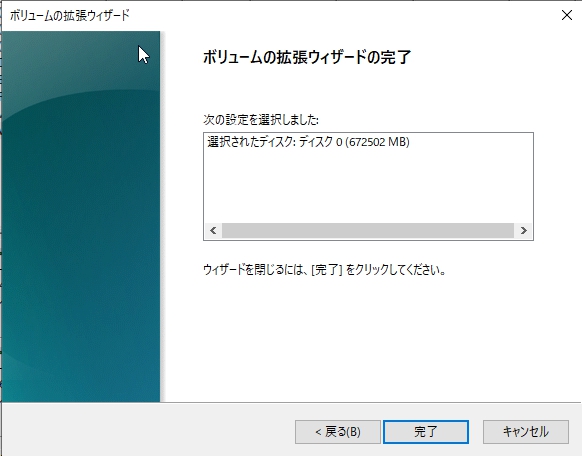The height and width of the screenshot is (456, 582).
Task: Click the right scroll arrow in settings box
Action: [523, 230]
